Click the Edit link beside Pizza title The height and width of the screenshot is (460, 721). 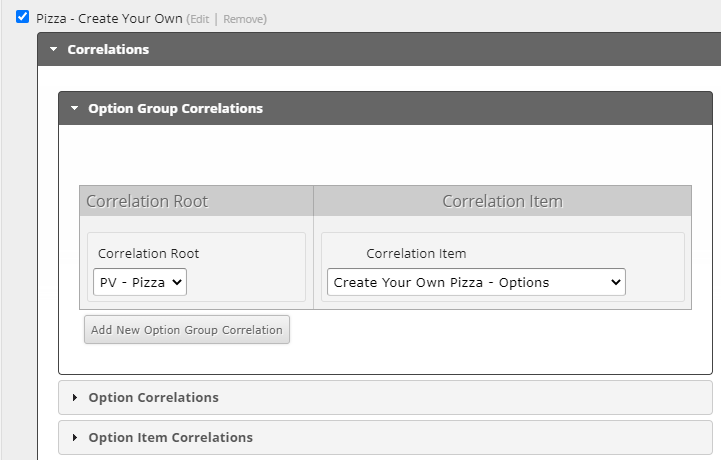pos(200,19)
